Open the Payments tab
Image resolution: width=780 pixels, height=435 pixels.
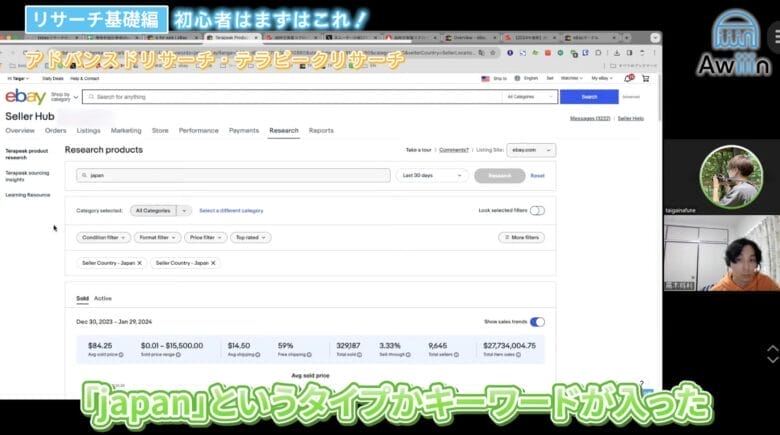[x=244, y=130]
